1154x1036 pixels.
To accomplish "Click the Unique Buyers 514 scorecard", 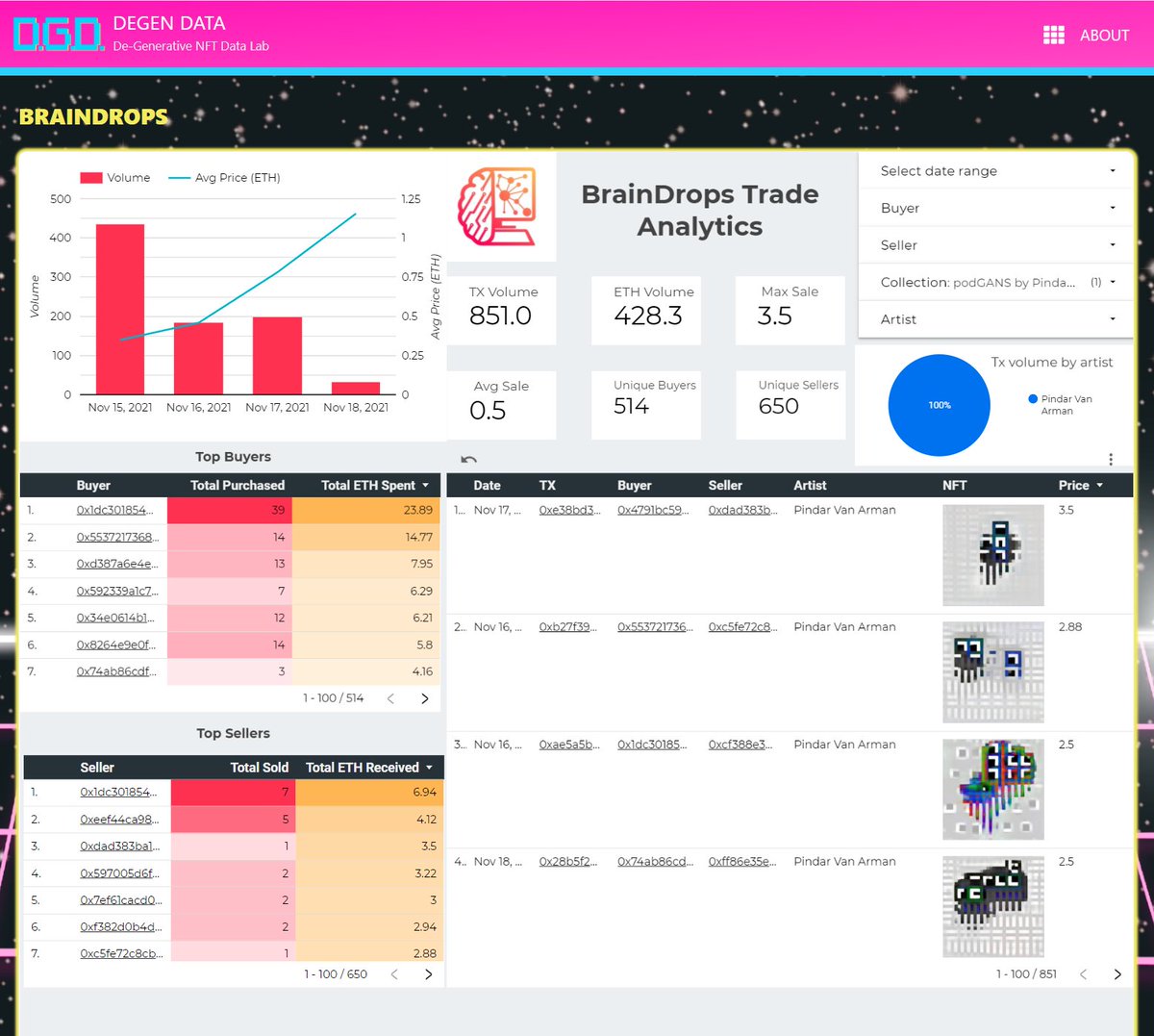I will 646,405.
